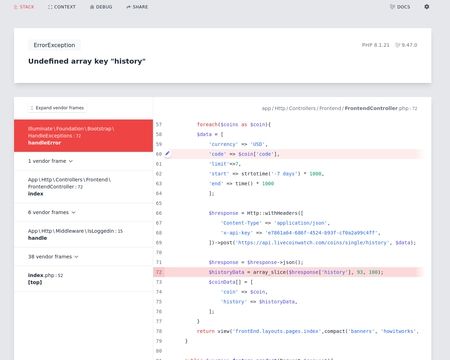Click the 'x-api-key' code line

pyautogui.click(x=300, y=233)
